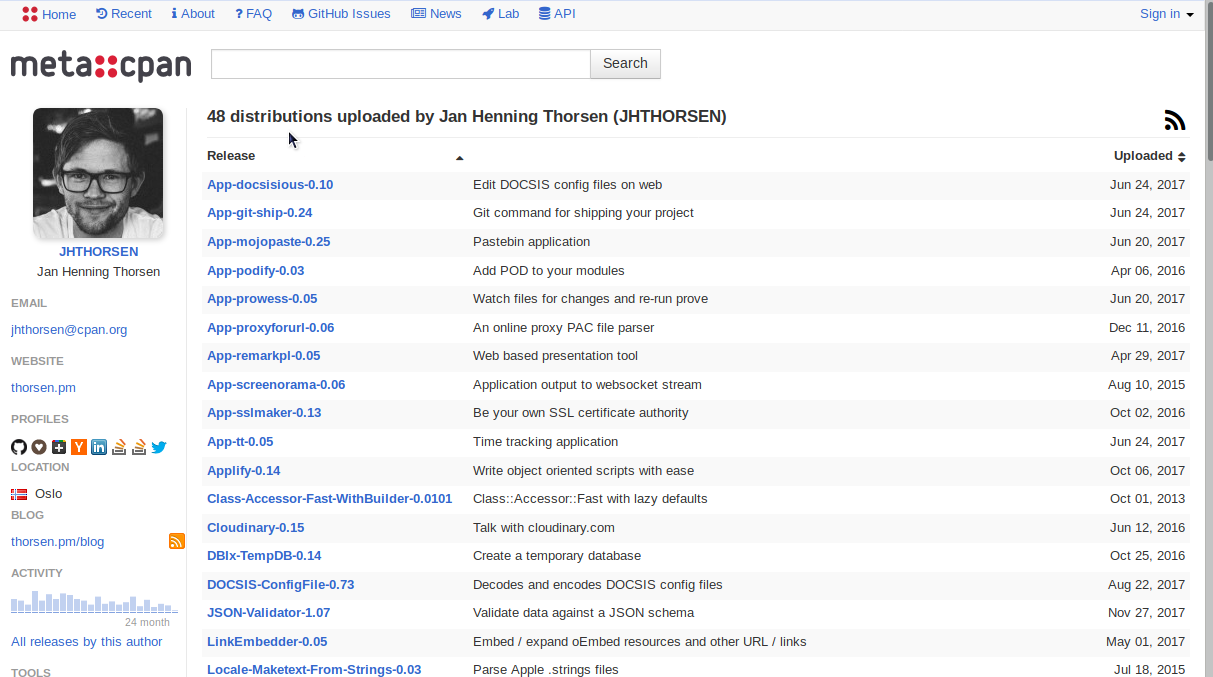Click the location text 'Oslo'
The height and width of the screenshot is (677, 1213).
click(x=48, y=494)
